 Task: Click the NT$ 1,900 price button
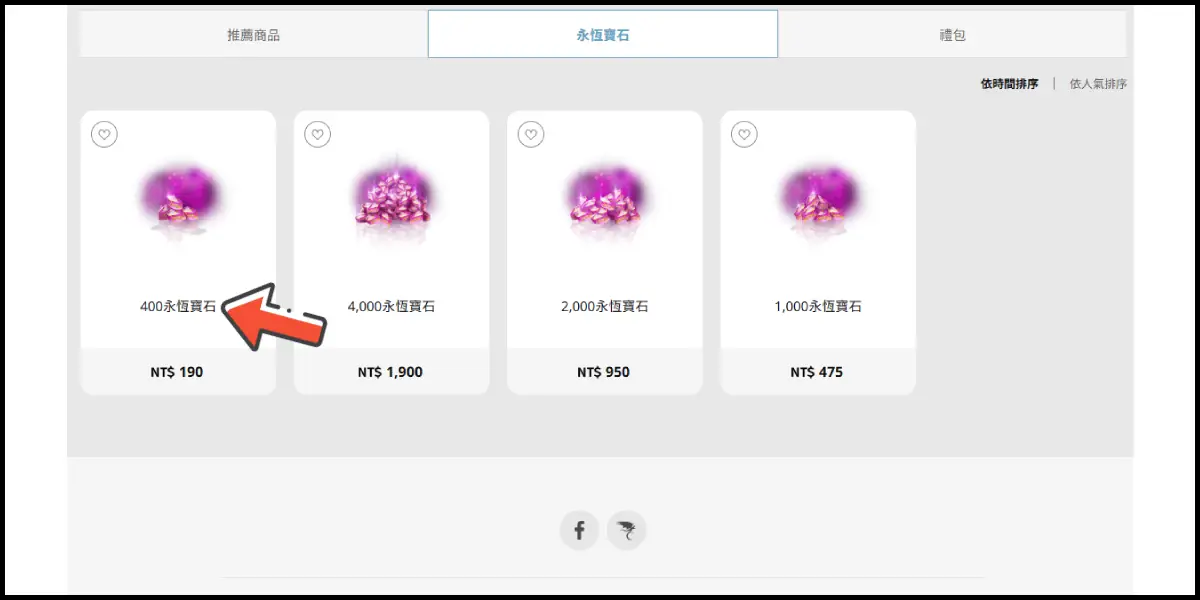[391, 372]
